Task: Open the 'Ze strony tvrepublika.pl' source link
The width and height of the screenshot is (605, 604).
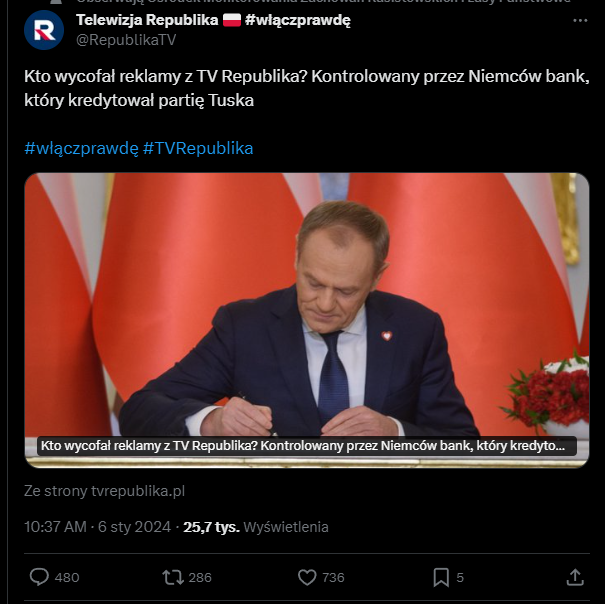Action: 104,491
